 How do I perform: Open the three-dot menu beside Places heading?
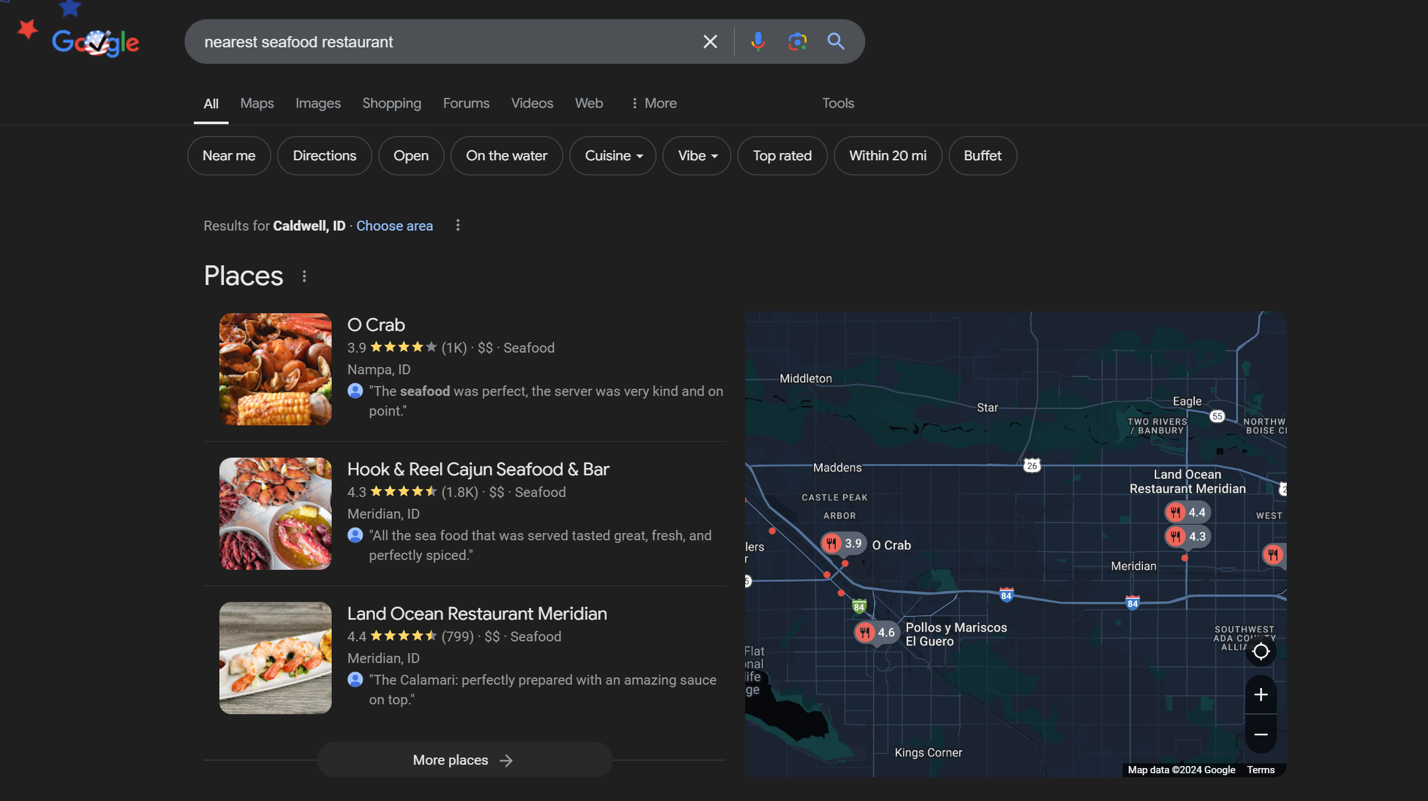pyautogui.click(x=305, y=277)
